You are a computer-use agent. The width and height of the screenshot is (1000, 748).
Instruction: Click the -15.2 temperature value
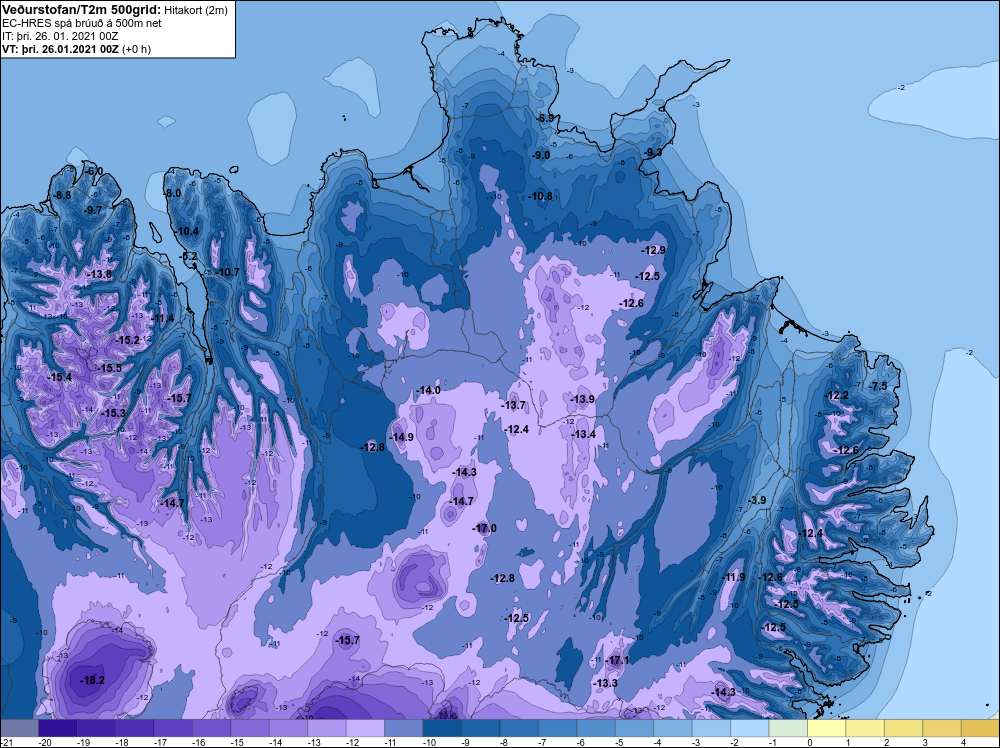pos(127,341)
